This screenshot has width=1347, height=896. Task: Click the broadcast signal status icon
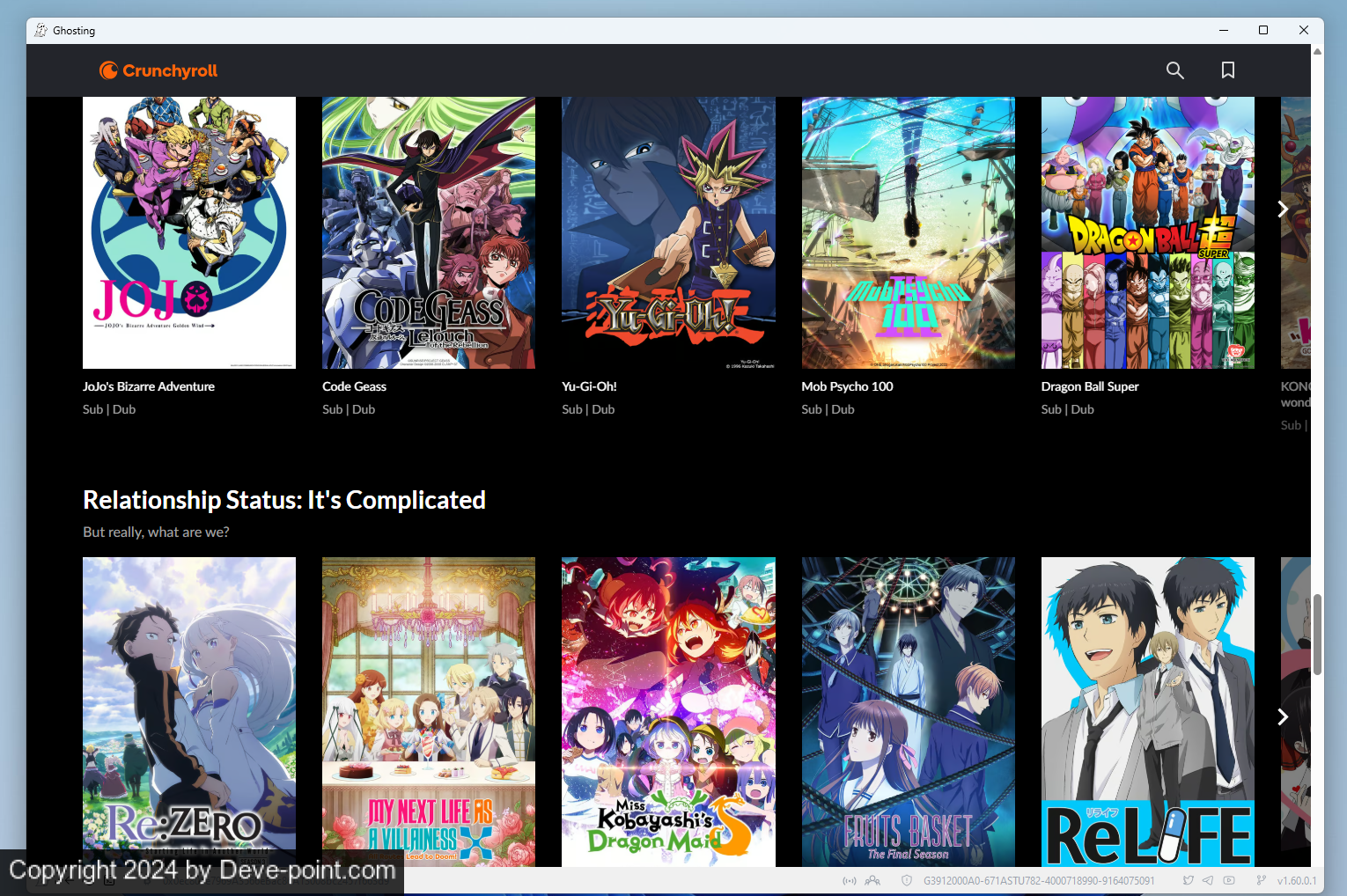point(849,880)
